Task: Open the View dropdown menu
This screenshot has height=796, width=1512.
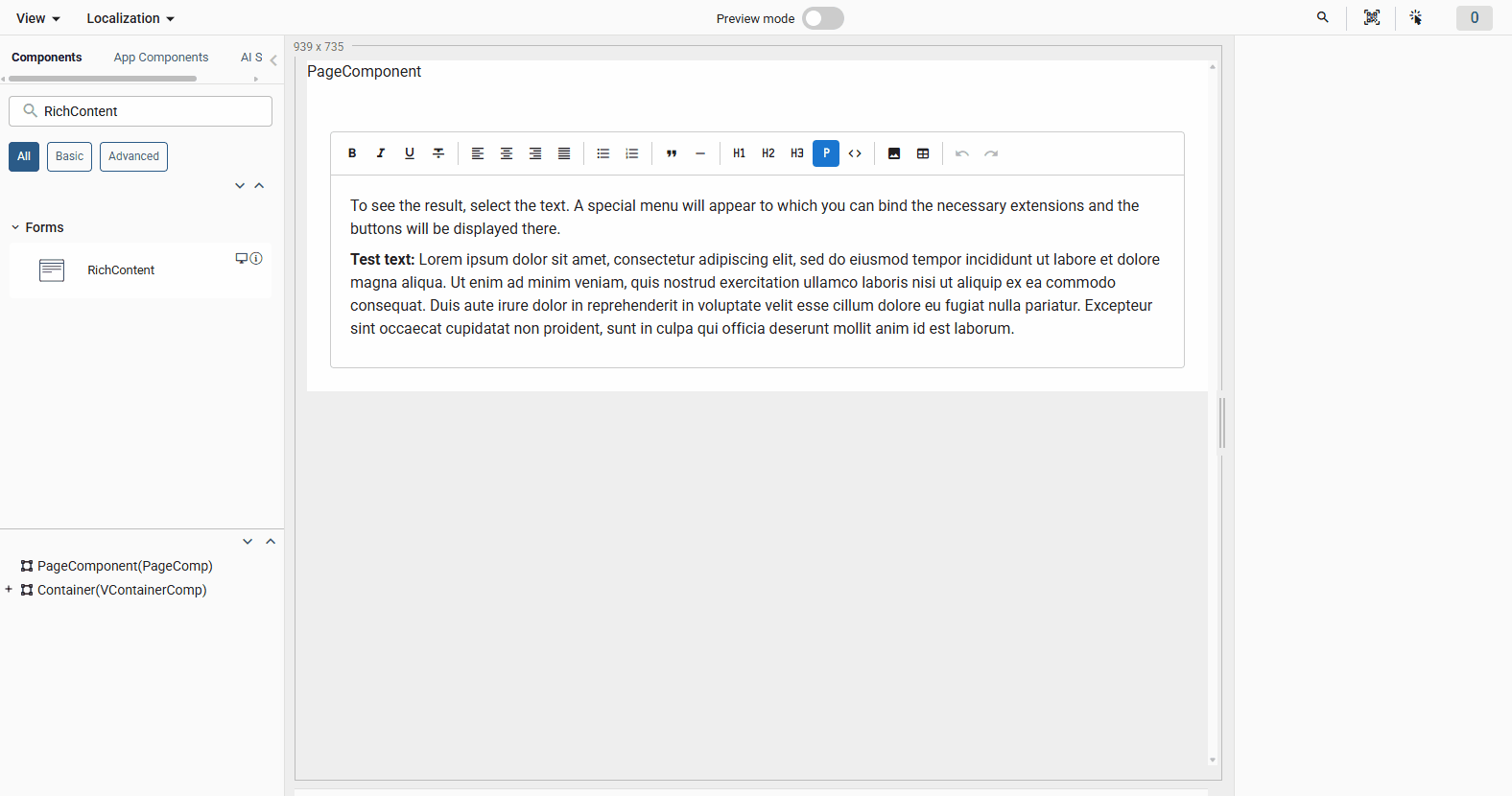Action: pos(37,18)
